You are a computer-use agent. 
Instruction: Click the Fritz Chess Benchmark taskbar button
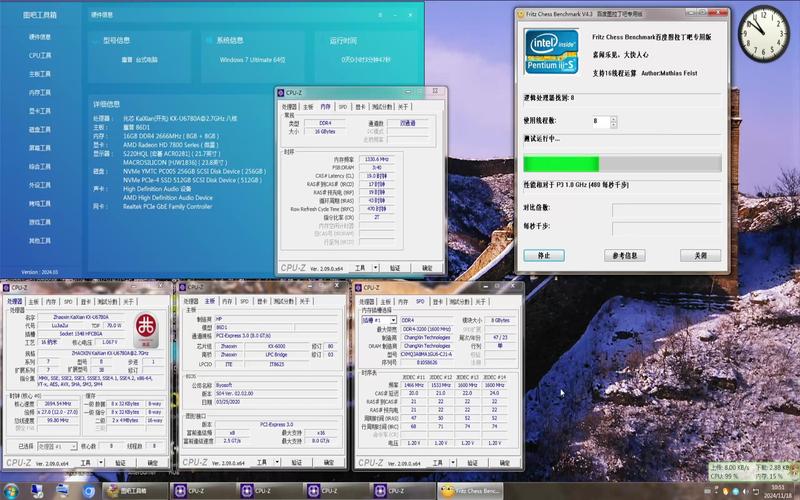(x=471, y=491)
